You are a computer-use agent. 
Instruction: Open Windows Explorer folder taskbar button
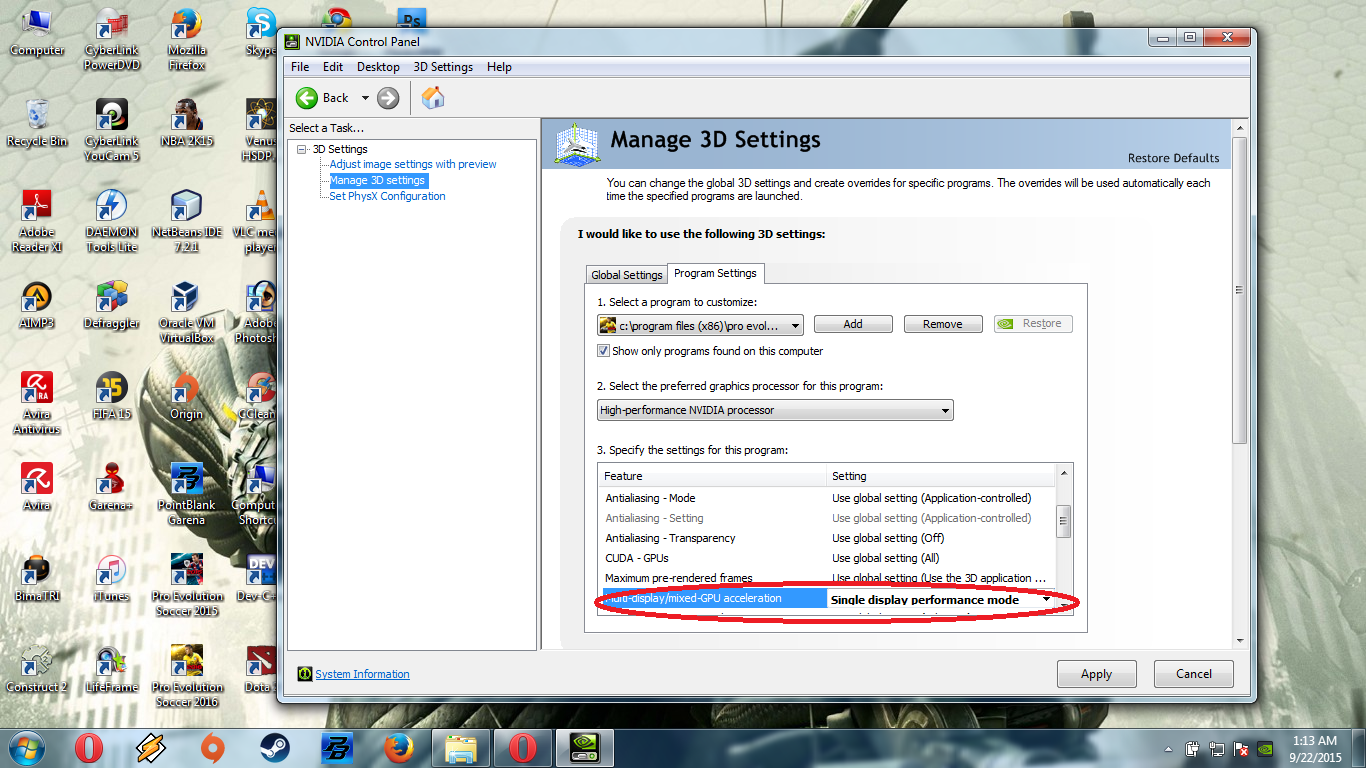461,748
